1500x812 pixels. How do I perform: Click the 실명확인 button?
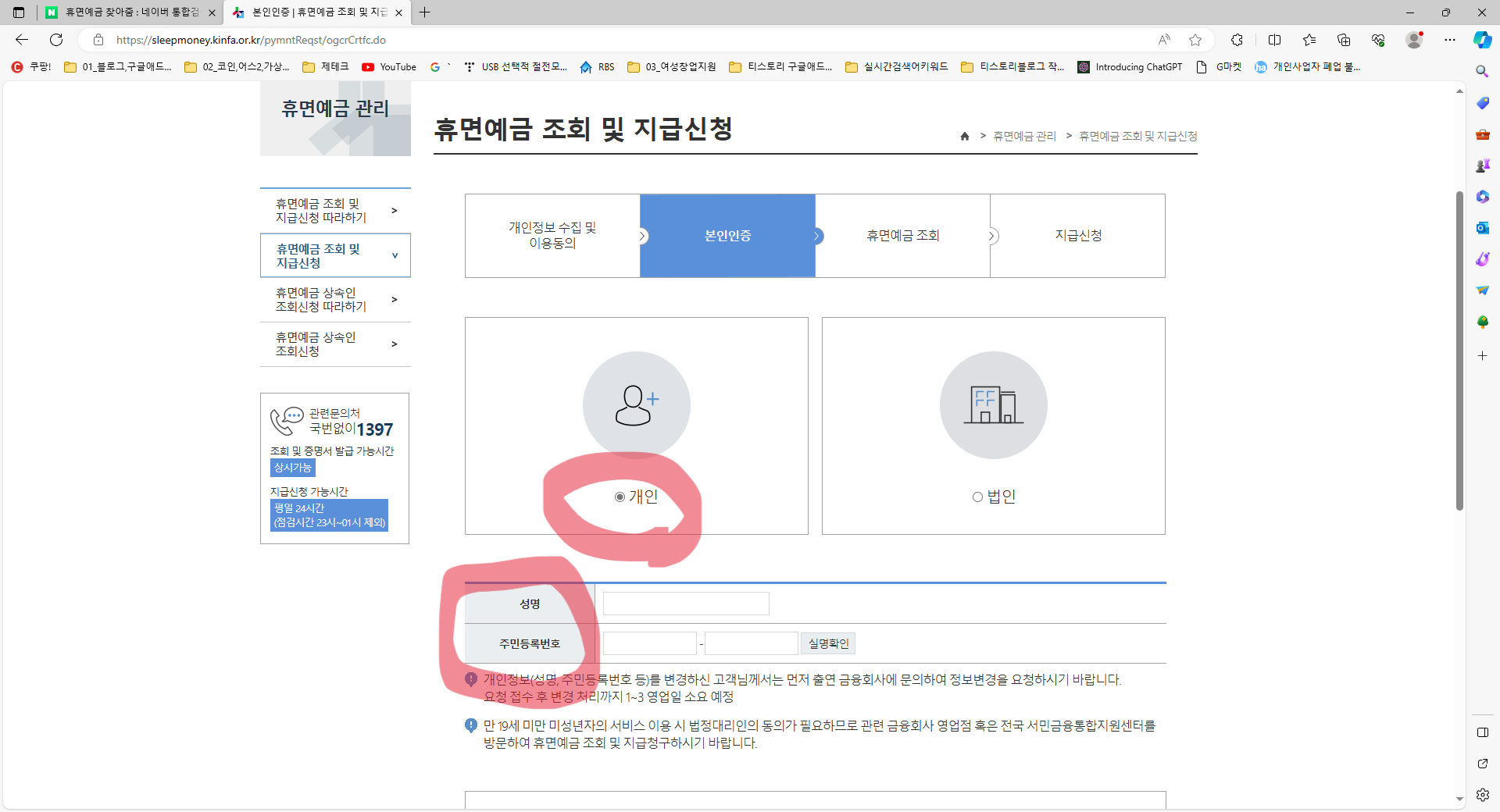[x=827, y=643]
